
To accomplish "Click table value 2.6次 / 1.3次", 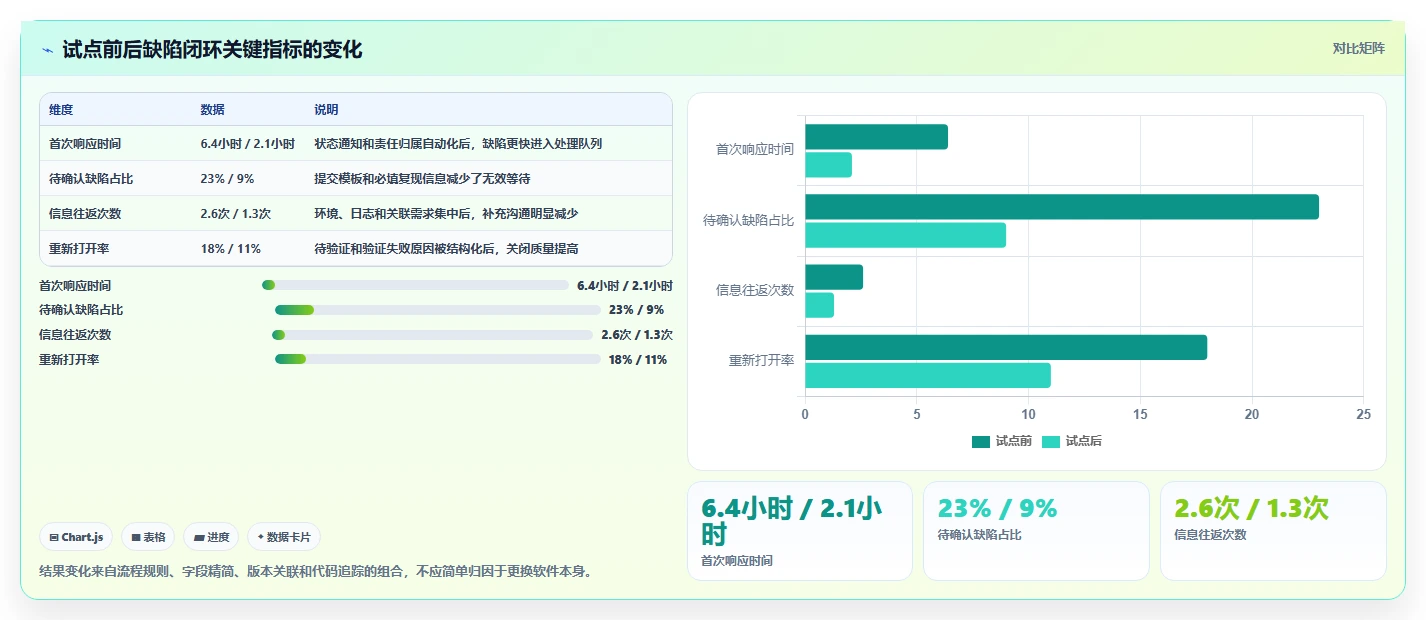I will (236, 214).
